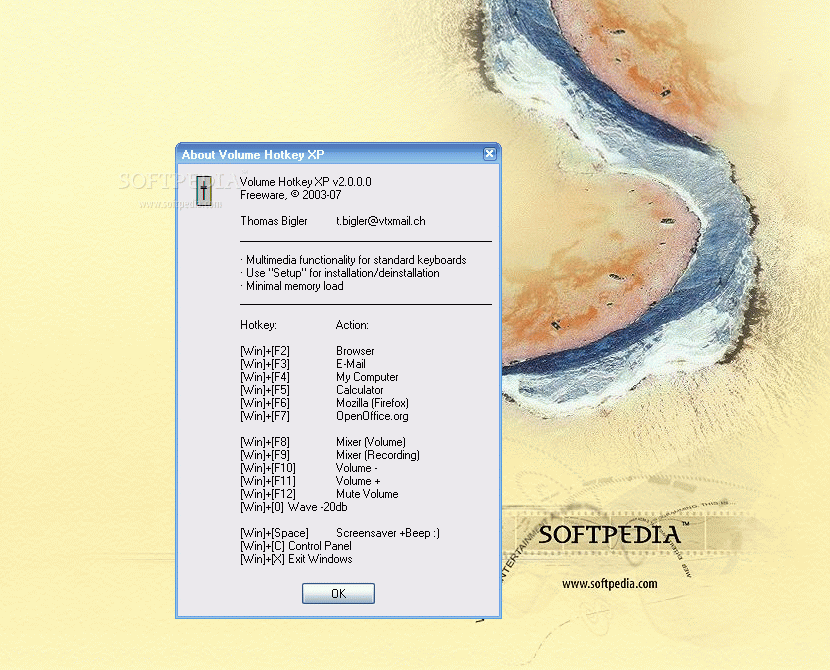
Task: Click the 'Calculator' action text
Action: 359,390
